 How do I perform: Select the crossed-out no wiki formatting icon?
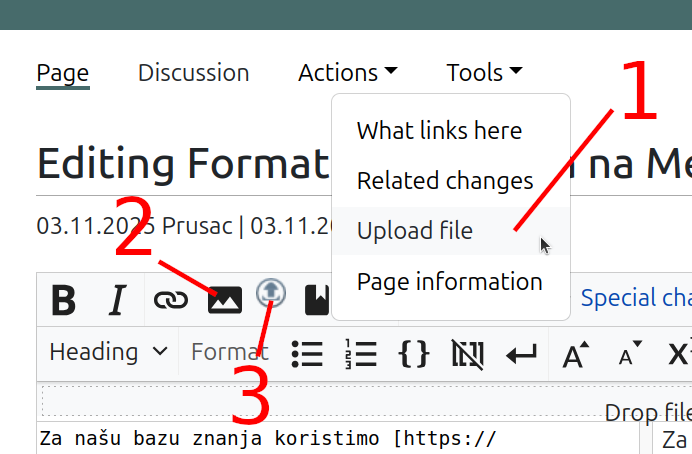coord(466,353)
